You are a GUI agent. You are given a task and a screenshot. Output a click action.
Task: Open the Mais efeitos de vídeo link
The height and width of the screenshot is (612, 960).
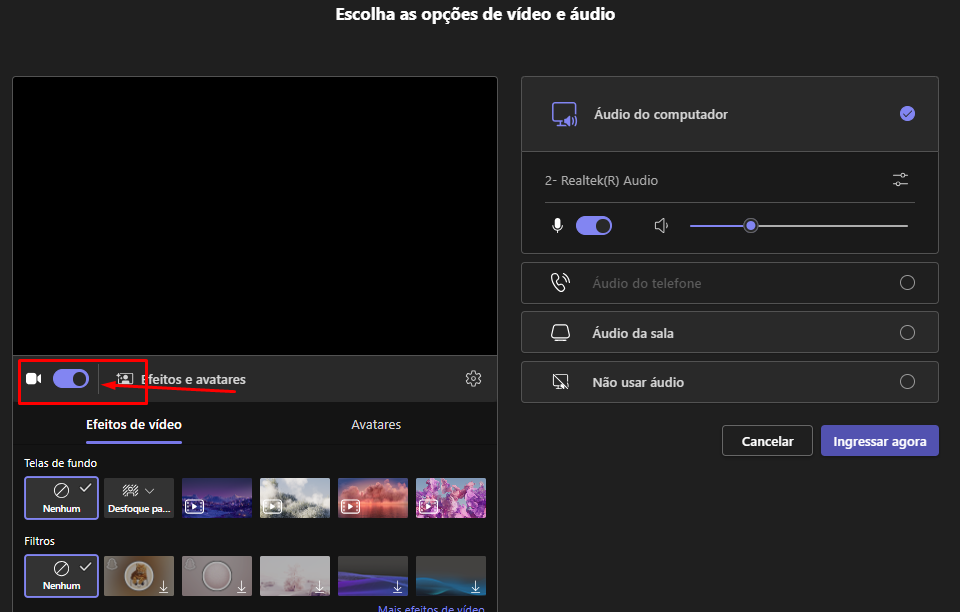(x=431, y=608)
